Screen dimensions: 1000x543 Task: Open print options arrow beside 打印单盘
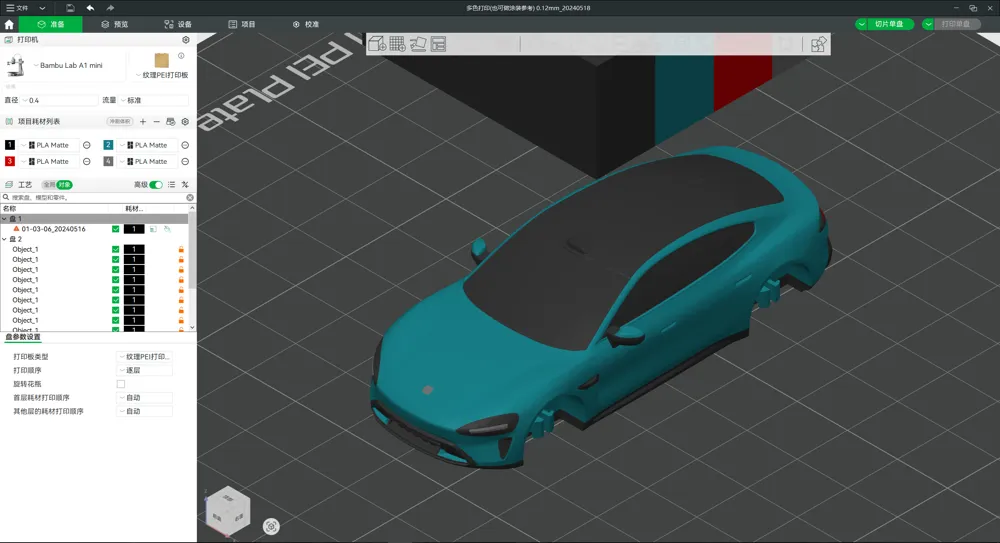928,24
